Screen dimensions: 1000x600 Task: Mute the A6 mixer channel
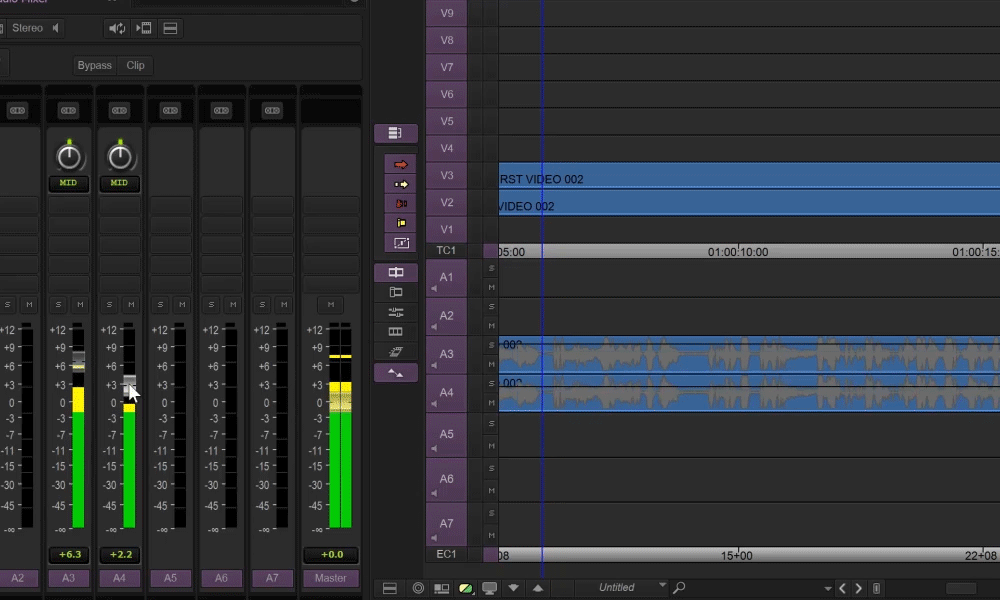coord(233,305)
